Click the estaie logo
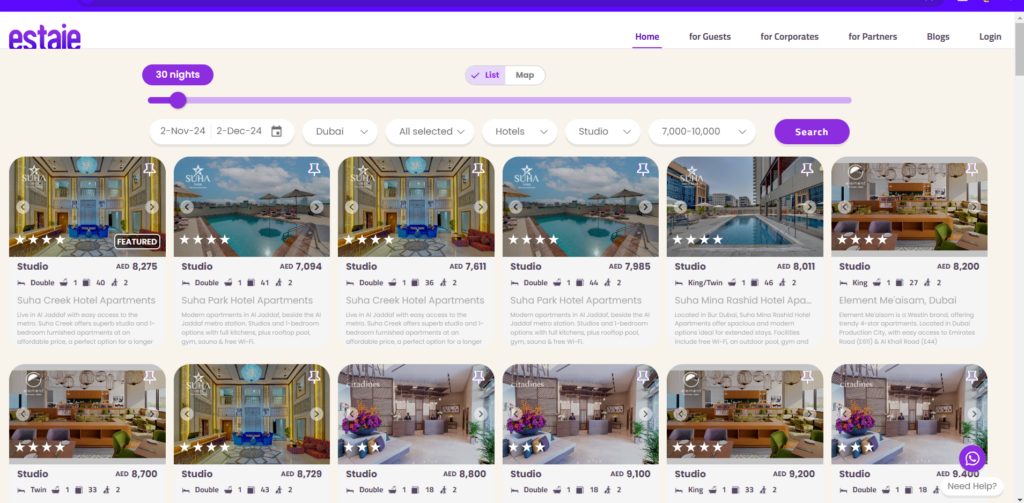The width and height of the screenshot is (1024, 503). click(45, 37)
